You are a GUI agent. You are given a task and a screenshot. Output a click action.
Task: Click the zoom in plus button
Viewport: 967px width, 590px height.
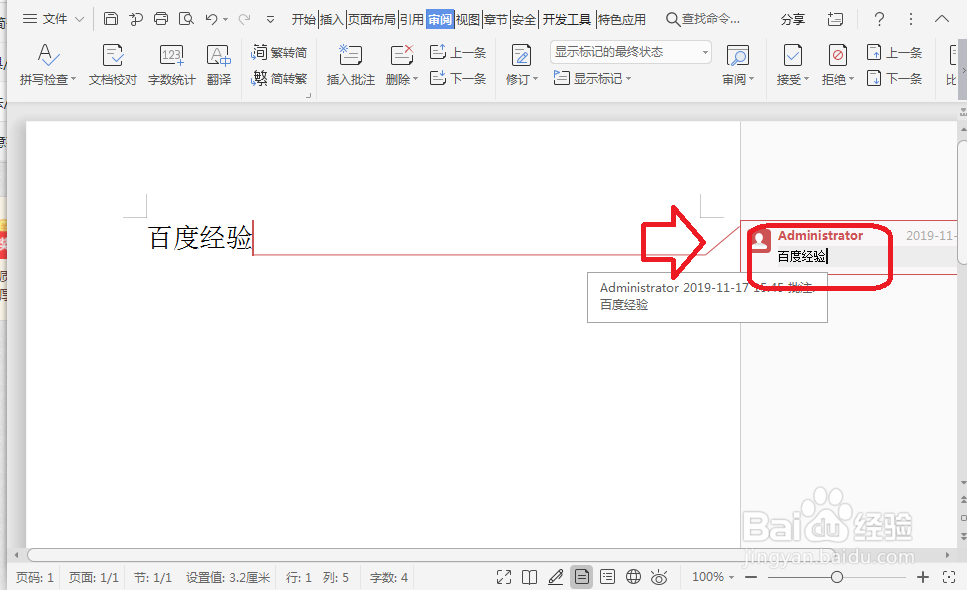pos(923,578)
